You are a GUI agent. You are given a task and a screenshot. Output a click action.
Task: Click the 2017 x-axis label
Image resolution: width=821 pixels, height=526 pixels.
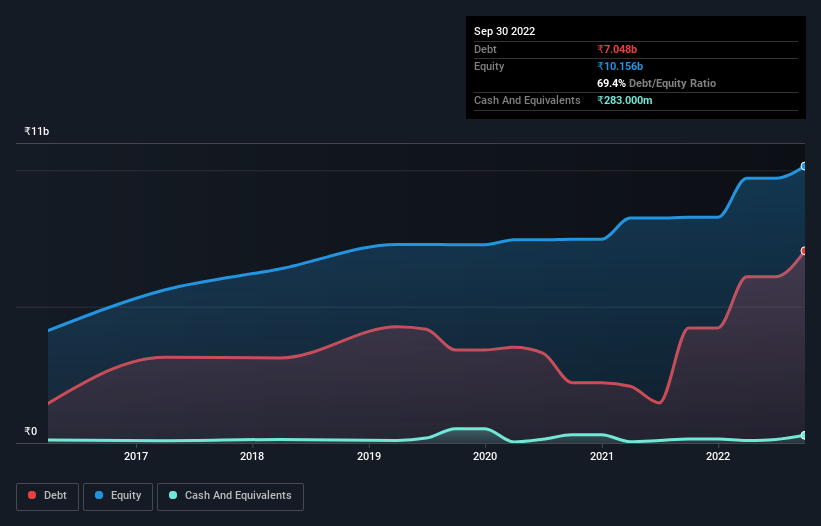[x=136, y=456]
